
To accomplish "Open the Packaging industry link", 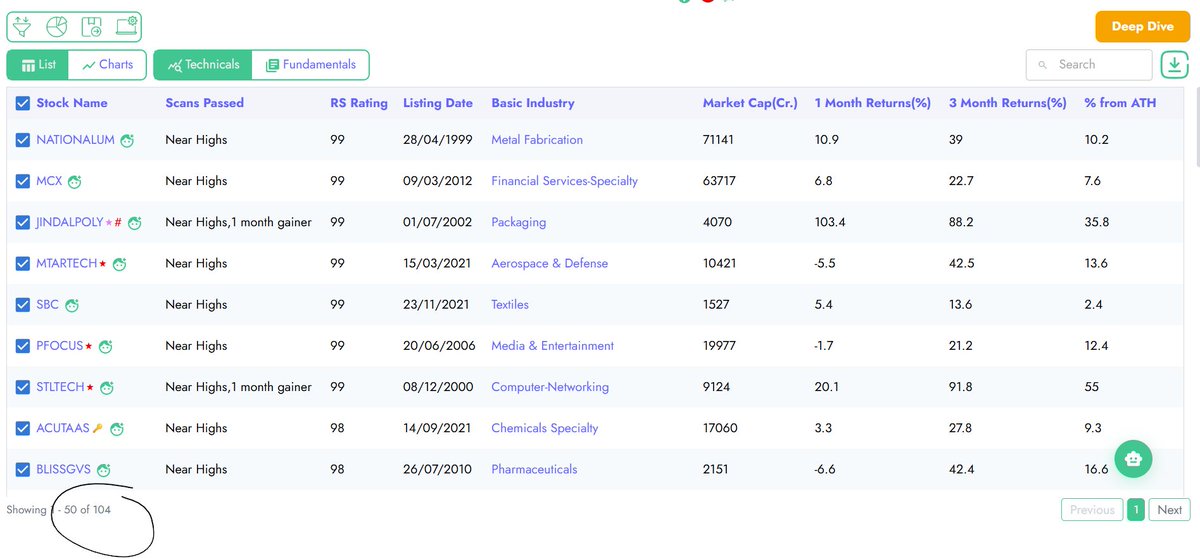I will [x=519, y=222].
